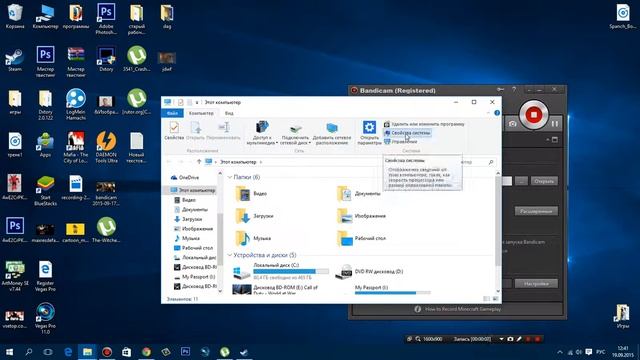Open Microsoft Edge from the taskbar

(68, 351)
